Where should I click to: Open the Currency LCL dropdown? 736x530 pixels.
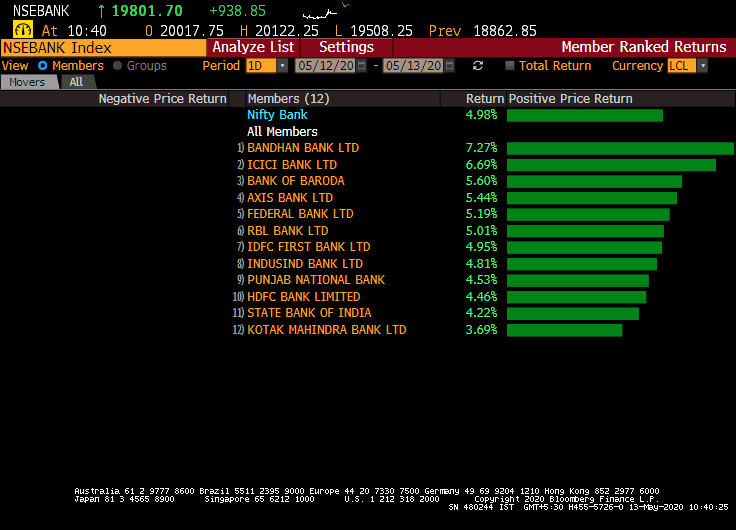[702, 66]
